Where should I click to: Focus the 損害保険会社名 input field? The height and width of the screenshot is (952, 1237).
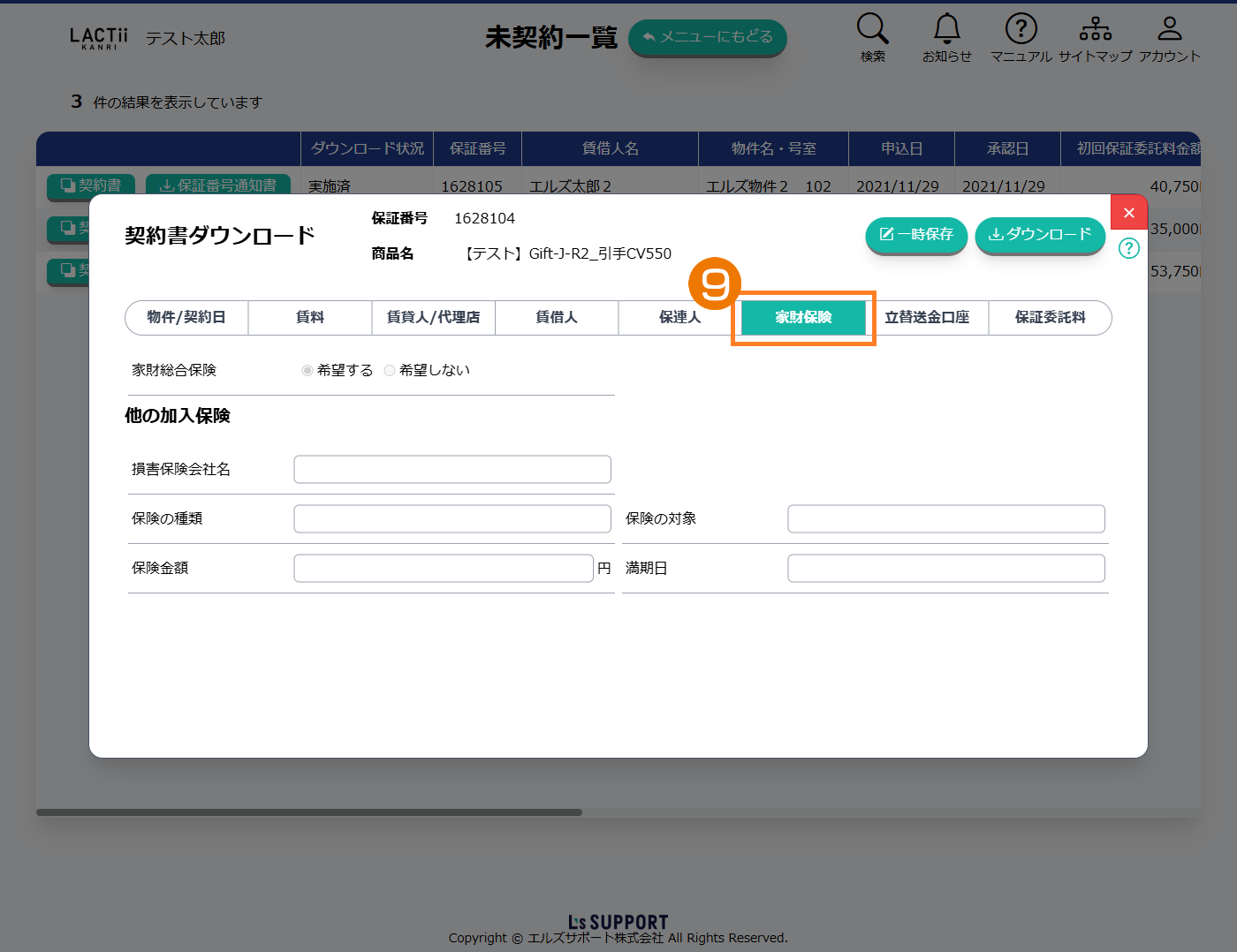click(452, 470)
